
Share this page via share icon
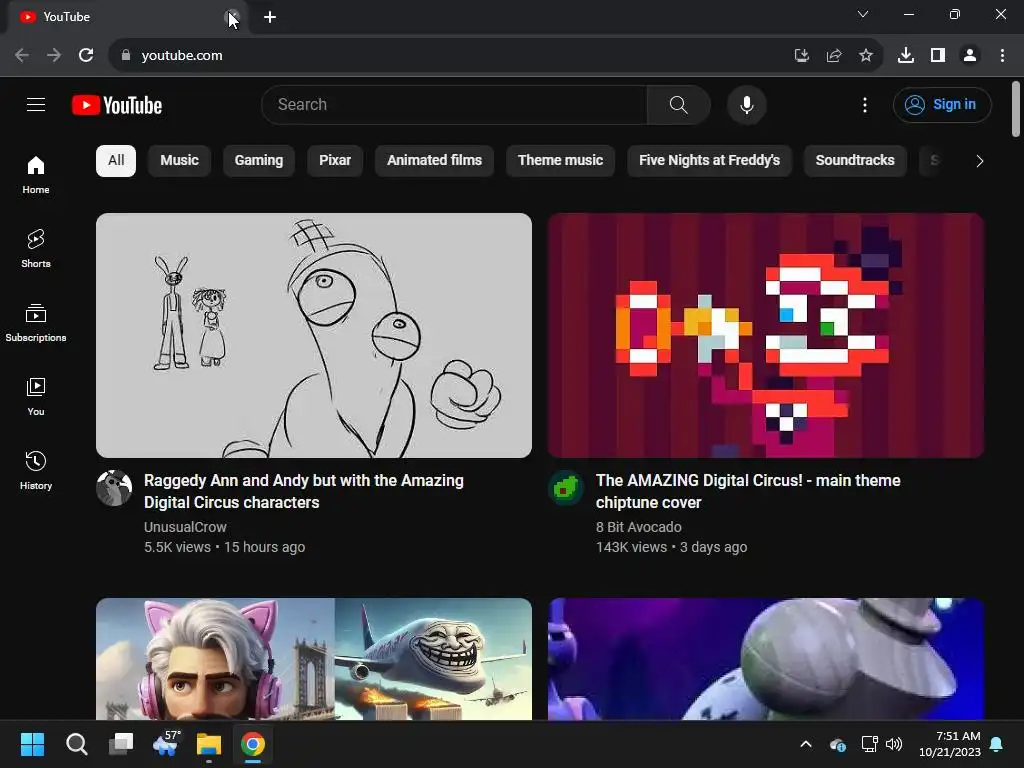(834, 56)
